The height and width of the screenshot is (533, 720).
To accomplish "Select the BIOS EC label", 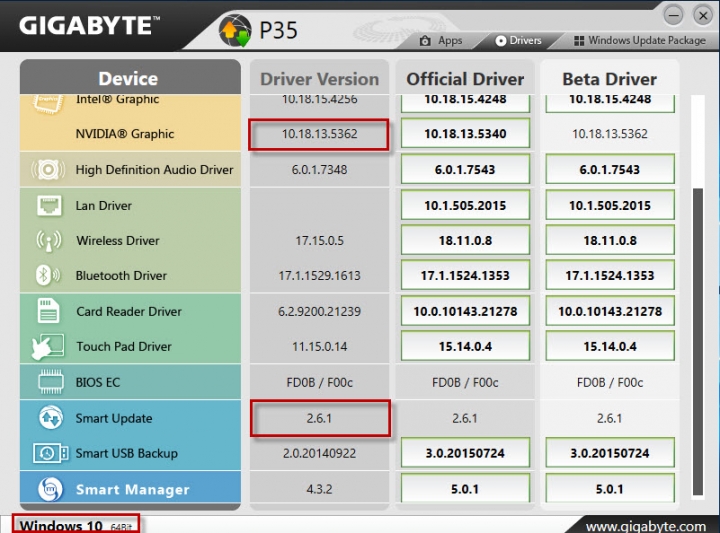I will click(x=98, y=382).
